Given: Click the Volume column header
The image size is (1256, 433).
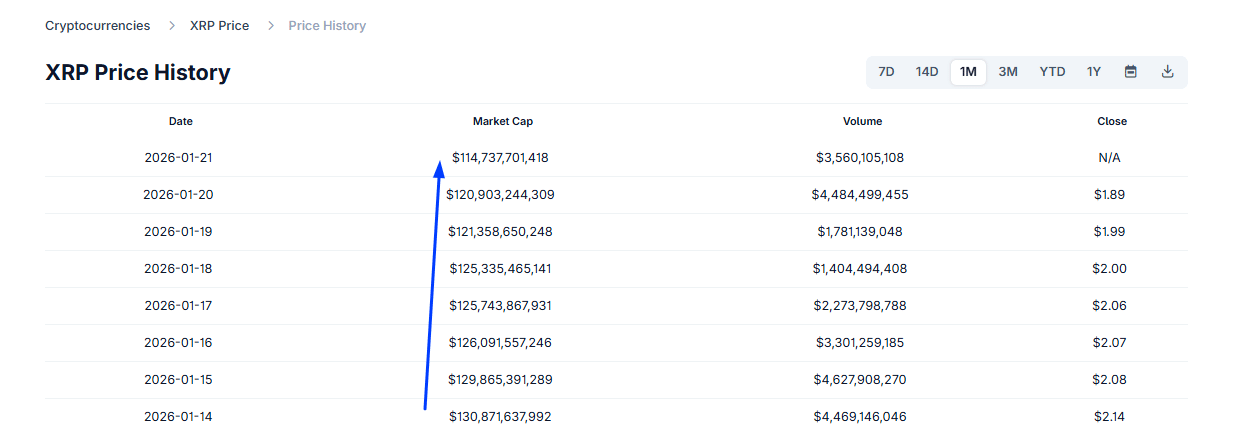Looking at the screenshot, I should pos(863,121).
